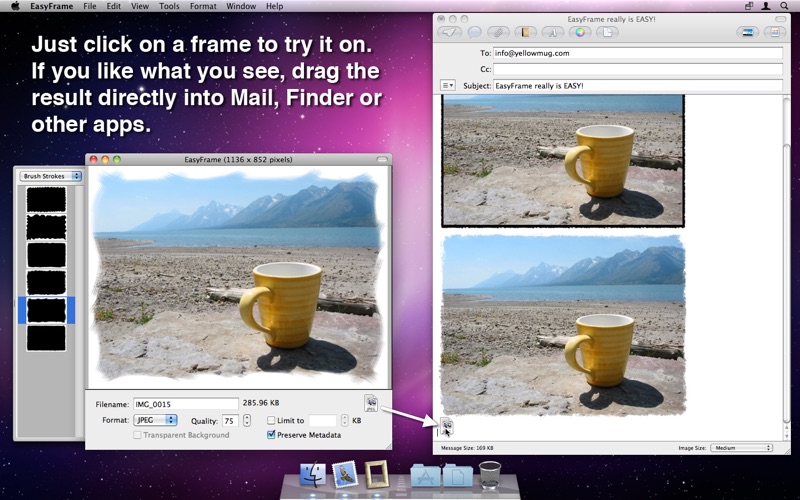This screenshot has width=800, height=500.
Task: Click the Send message icon in Mail
Action: point(452,32)
